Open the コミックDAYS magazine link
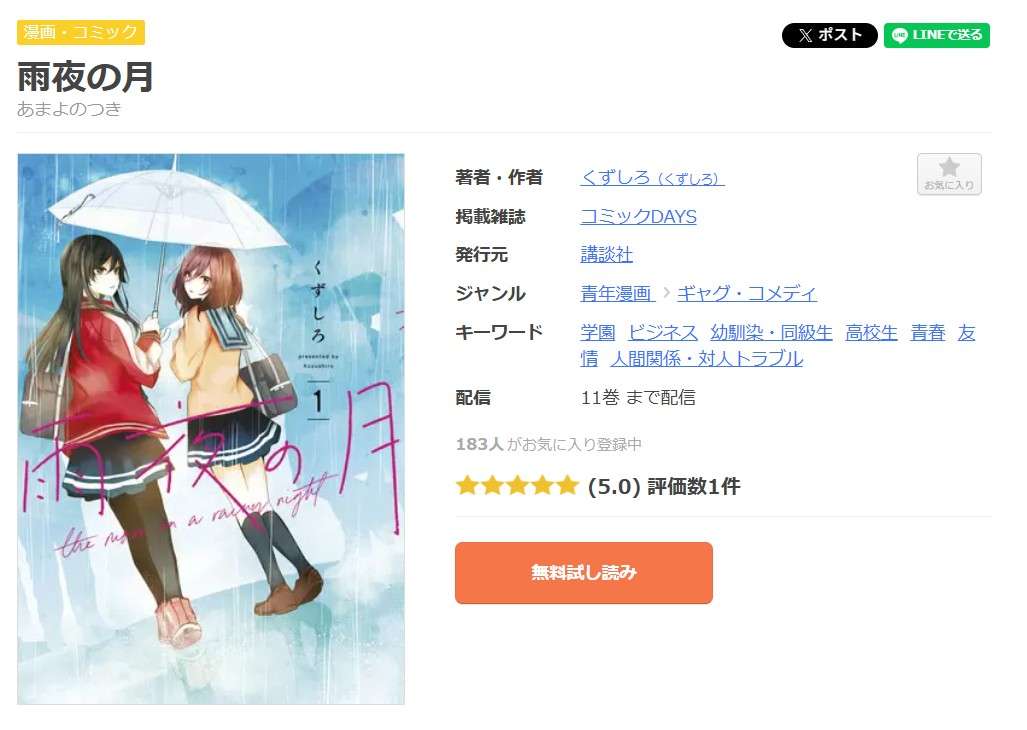The image size is (1027, 730). click(x=639, y=217)
